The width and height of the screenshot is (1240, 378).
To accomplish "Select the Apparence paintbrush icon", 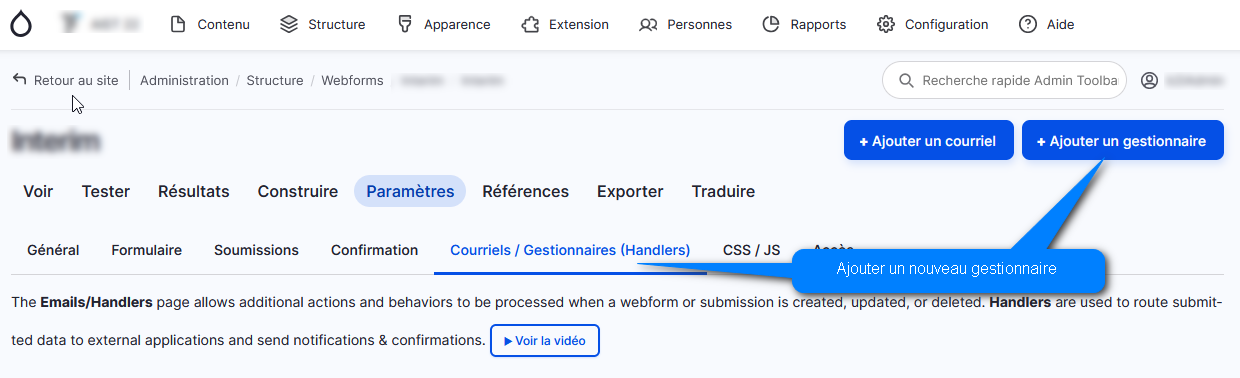I will [405, 24].
